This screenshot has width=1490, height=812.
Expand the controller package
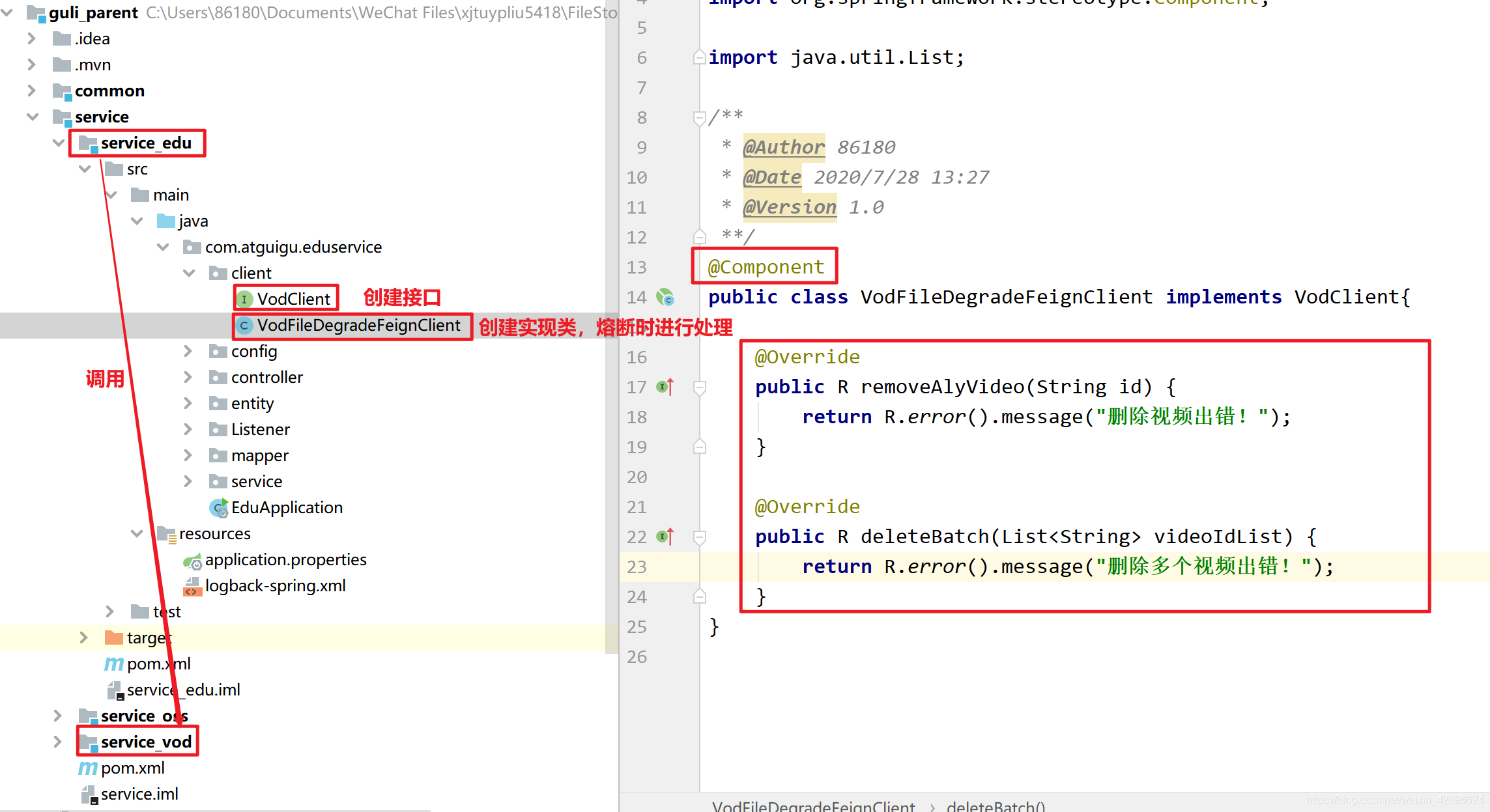pyautogui.click(x=188, y=377)
